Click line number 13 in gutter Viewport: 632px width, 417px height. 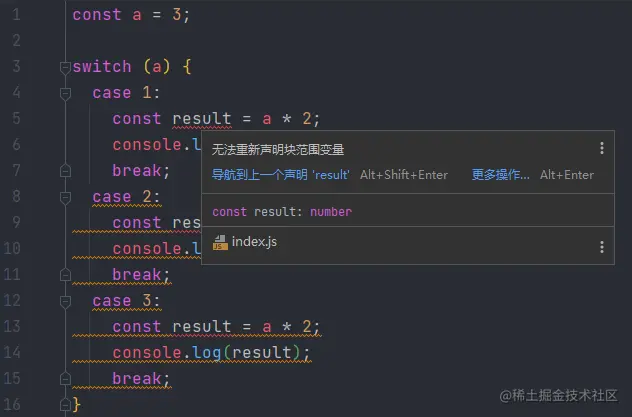click(x=12, y=326)
